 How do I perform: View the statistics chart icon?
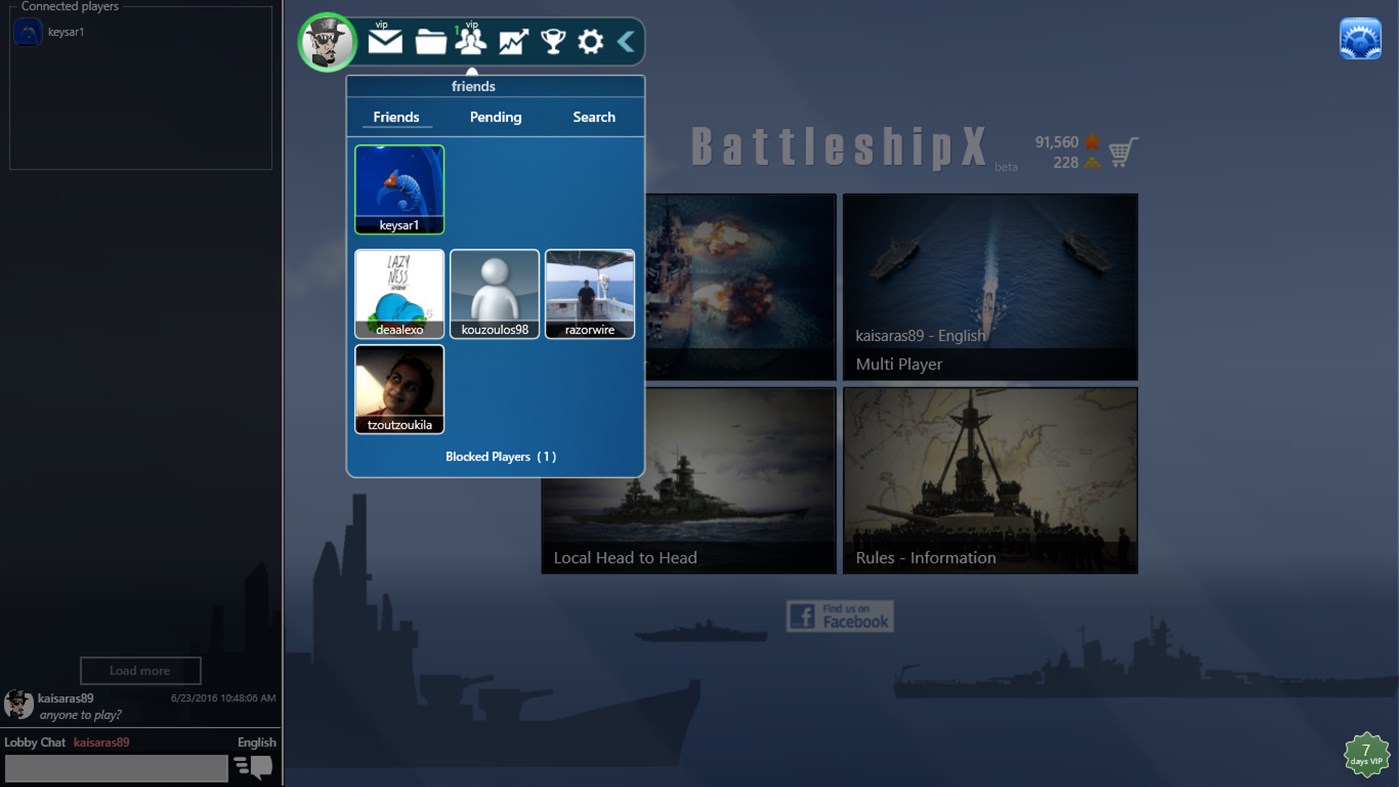[513, 41]
